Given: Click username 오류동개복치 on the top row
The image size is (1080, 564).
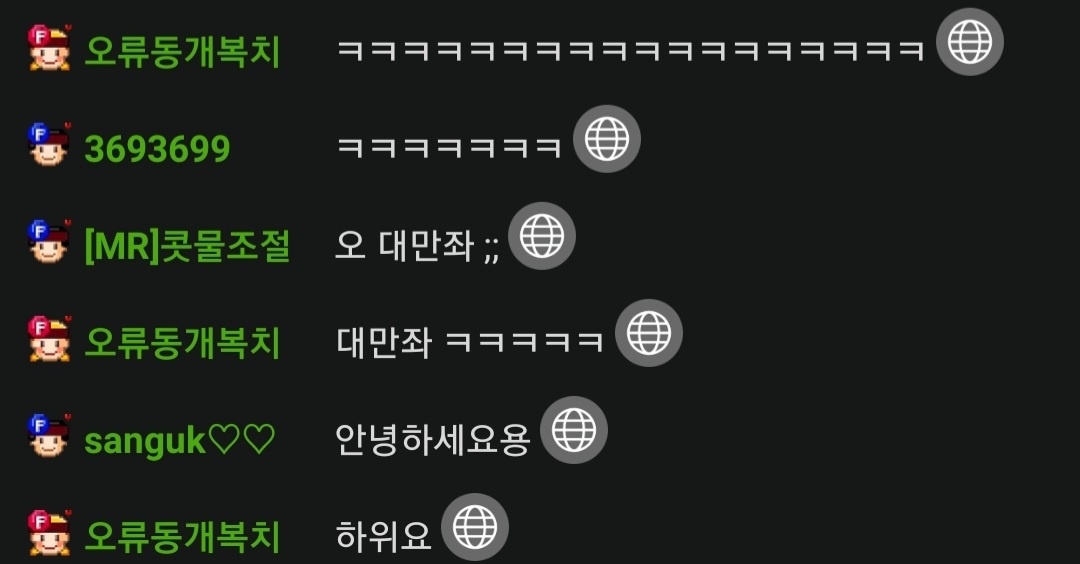Looking at the screenshot, I should (x=182, y=52).
